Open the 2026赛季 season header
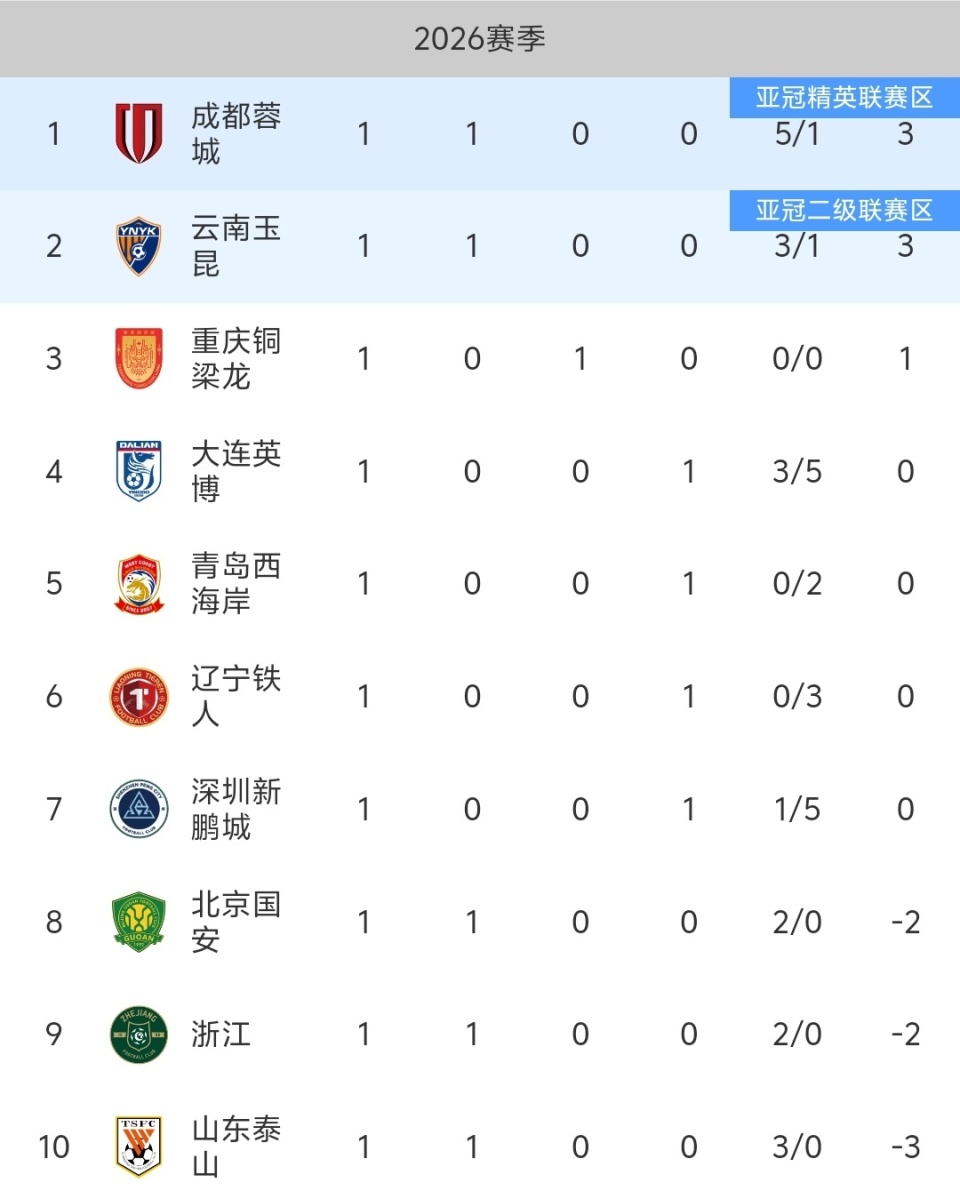Screen dimensions: 960x1191 pyautogui.click(x=480, y=39)
